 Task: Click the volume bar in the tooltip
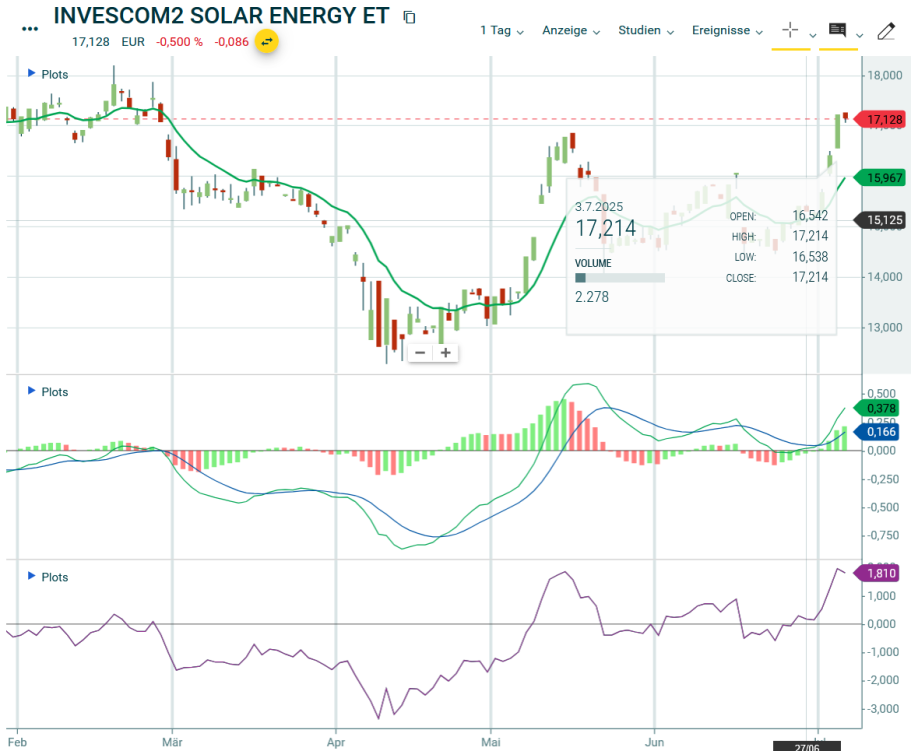coord(619,278)
